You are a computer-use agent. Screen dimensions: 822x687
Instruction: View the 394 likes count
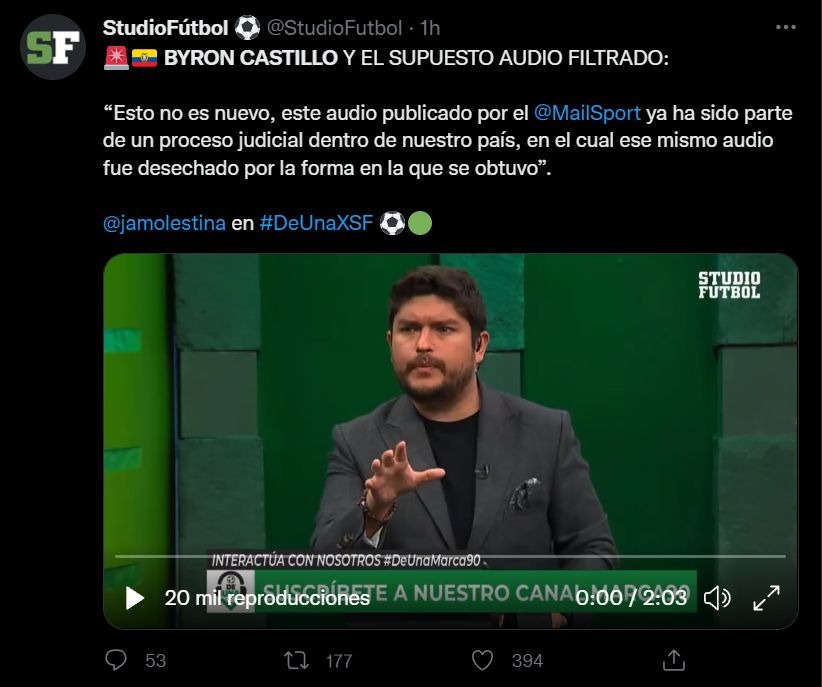pyautogui.click(x=527, y=661)
